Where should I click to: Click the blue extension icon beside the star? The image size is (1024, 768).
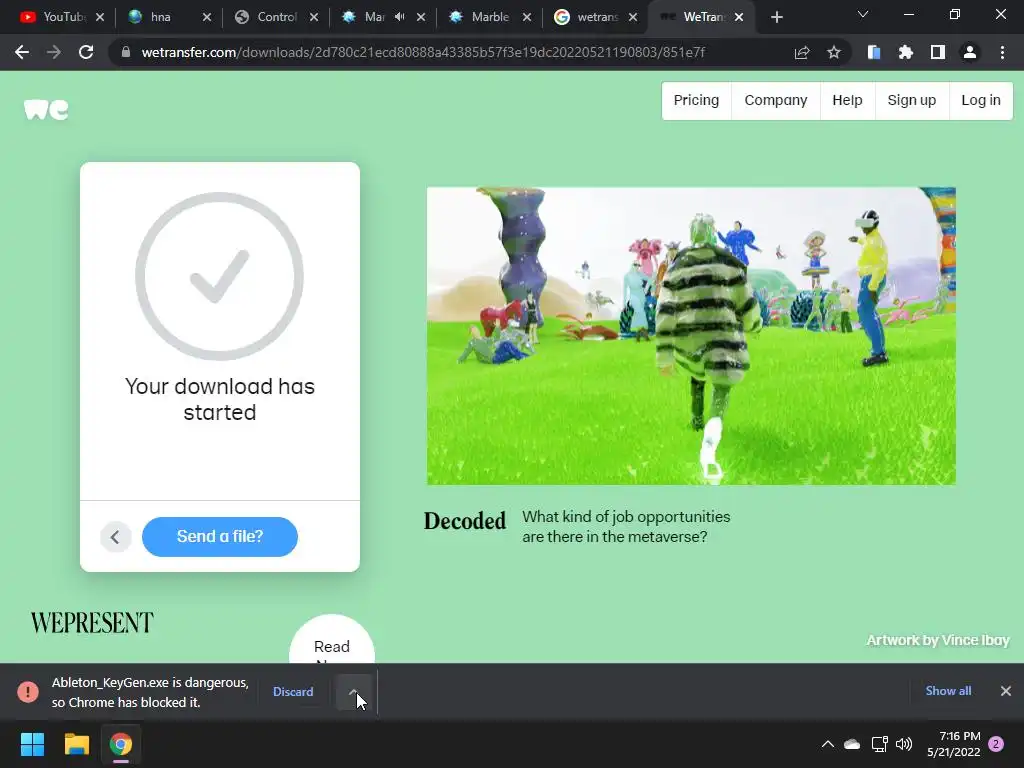coord(874,52)
